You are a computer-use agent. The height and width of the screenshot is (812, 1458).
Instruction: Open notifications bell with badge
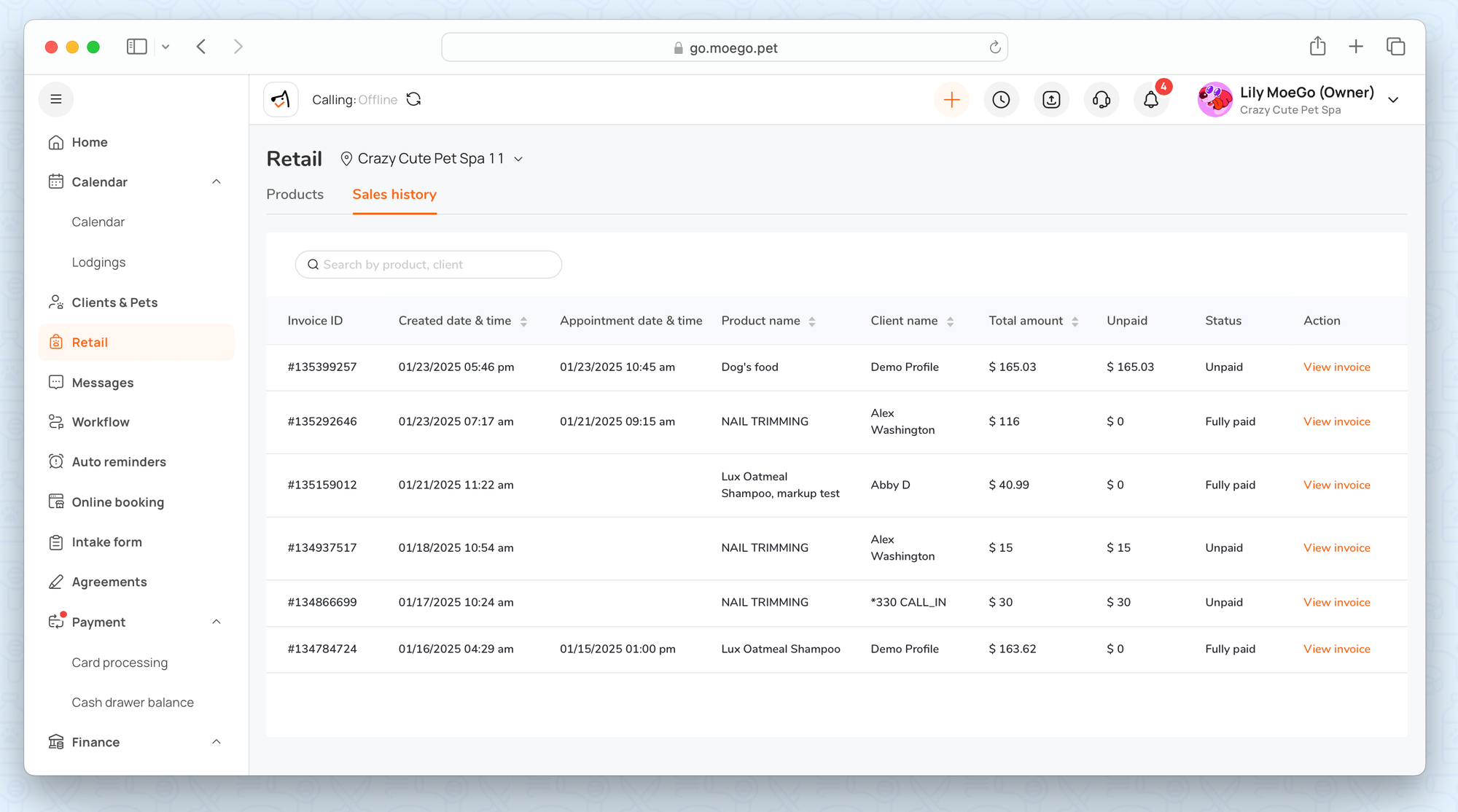tap(1151, 100)
